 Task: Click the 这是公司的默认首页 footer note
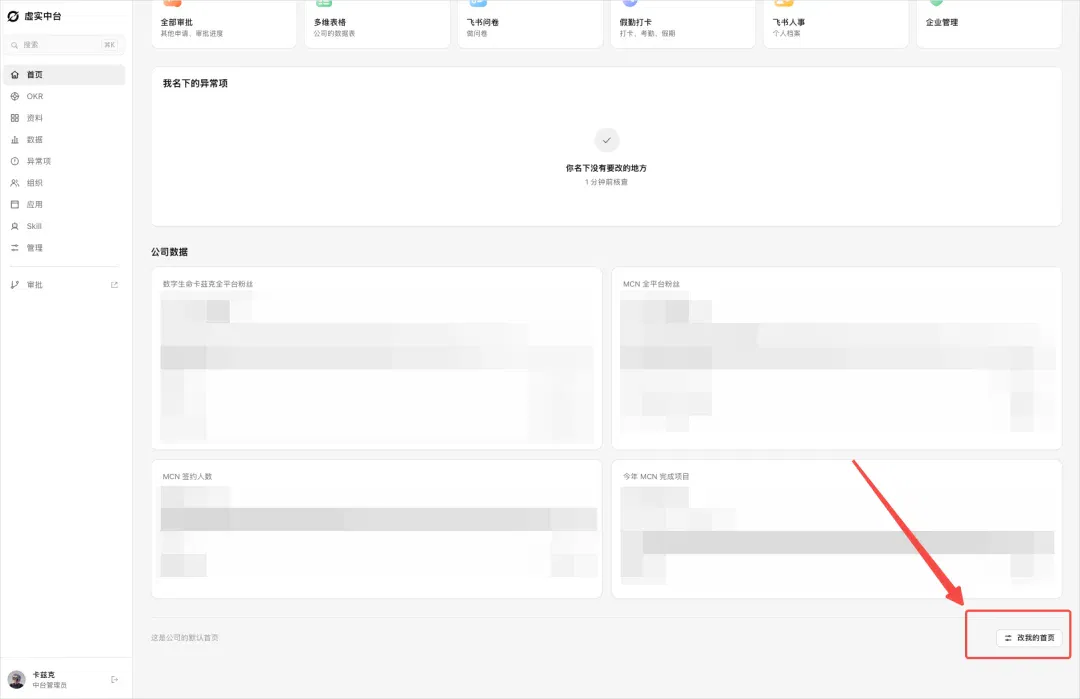[x=185, y=638]
